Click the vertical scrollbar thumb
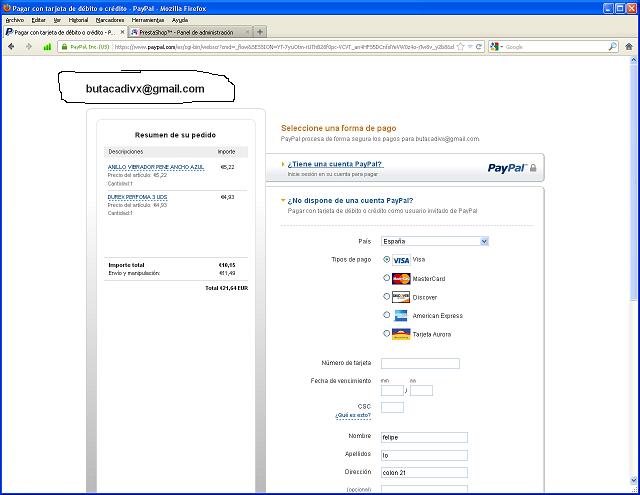Image resolution: width=640 pixels, height=495 pixels. tap(633, 183)
